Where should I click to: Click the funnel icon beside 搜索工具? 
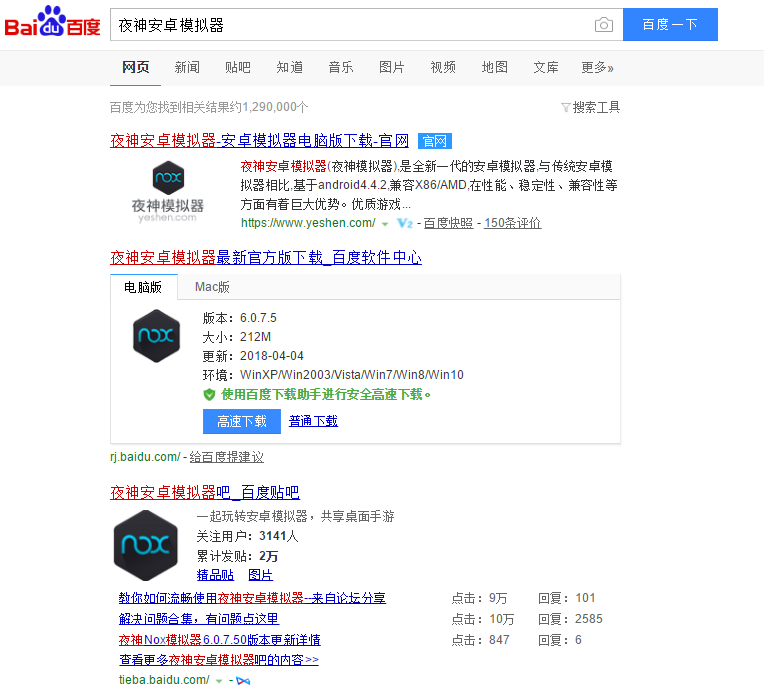click(x=566, y=107)
